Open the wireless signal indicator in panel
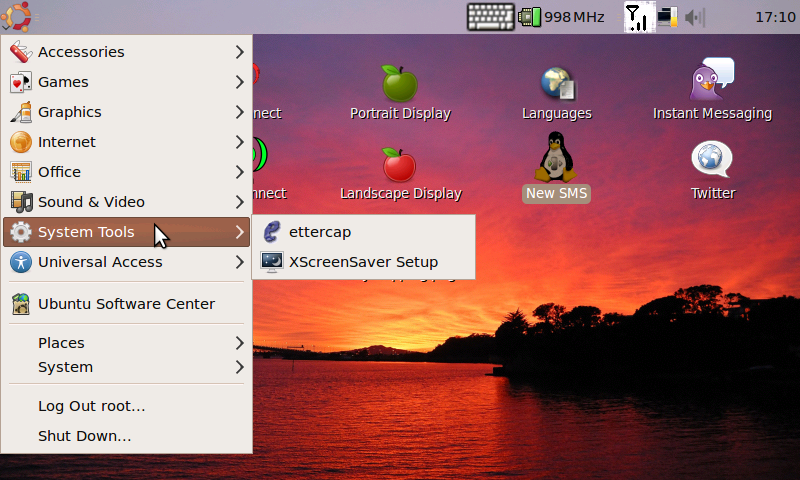Screen dimensions: 800x480 [636, 17]
